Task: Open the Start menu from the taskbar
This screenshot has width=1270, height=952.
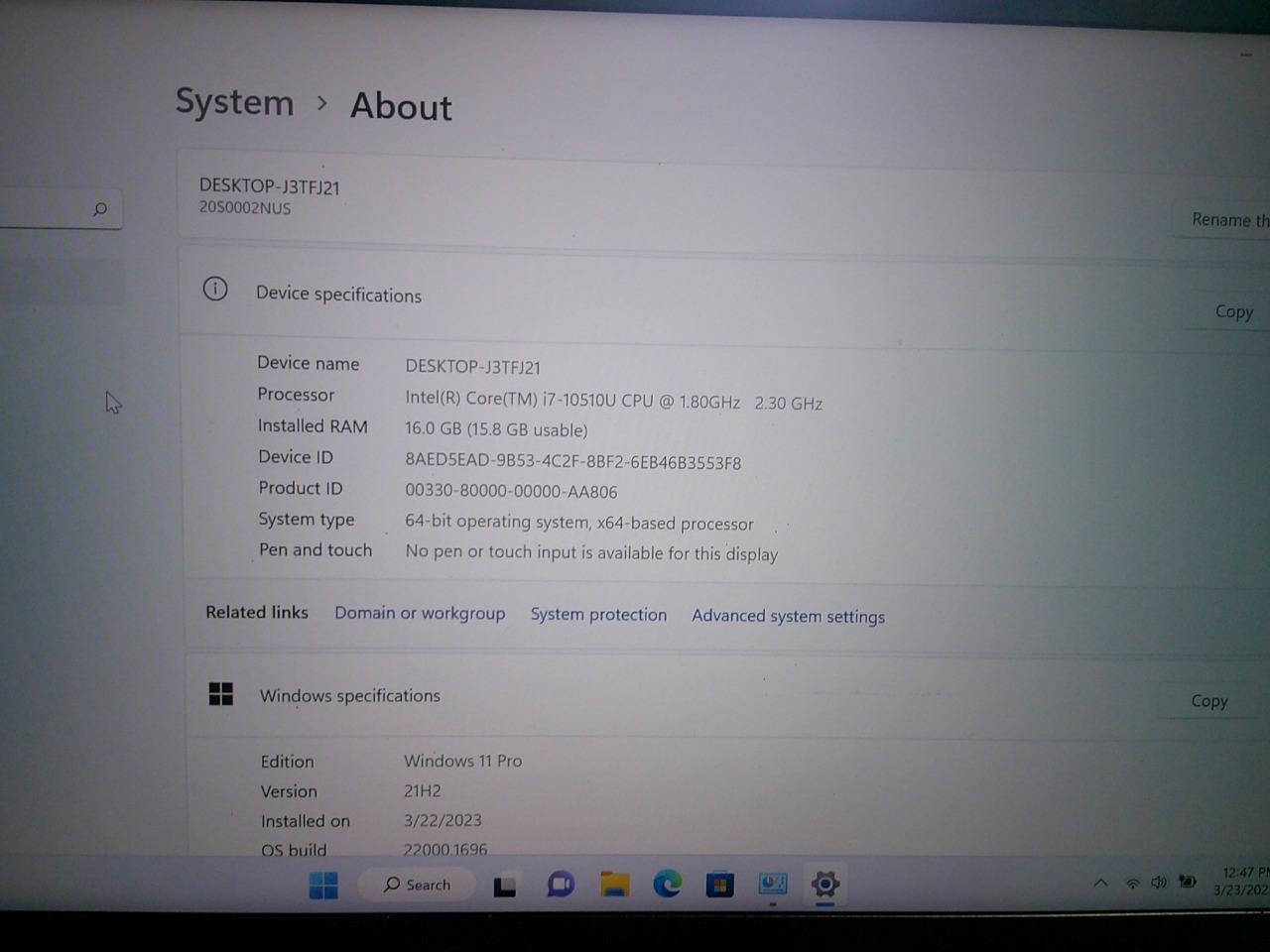Action: (323, 885)
